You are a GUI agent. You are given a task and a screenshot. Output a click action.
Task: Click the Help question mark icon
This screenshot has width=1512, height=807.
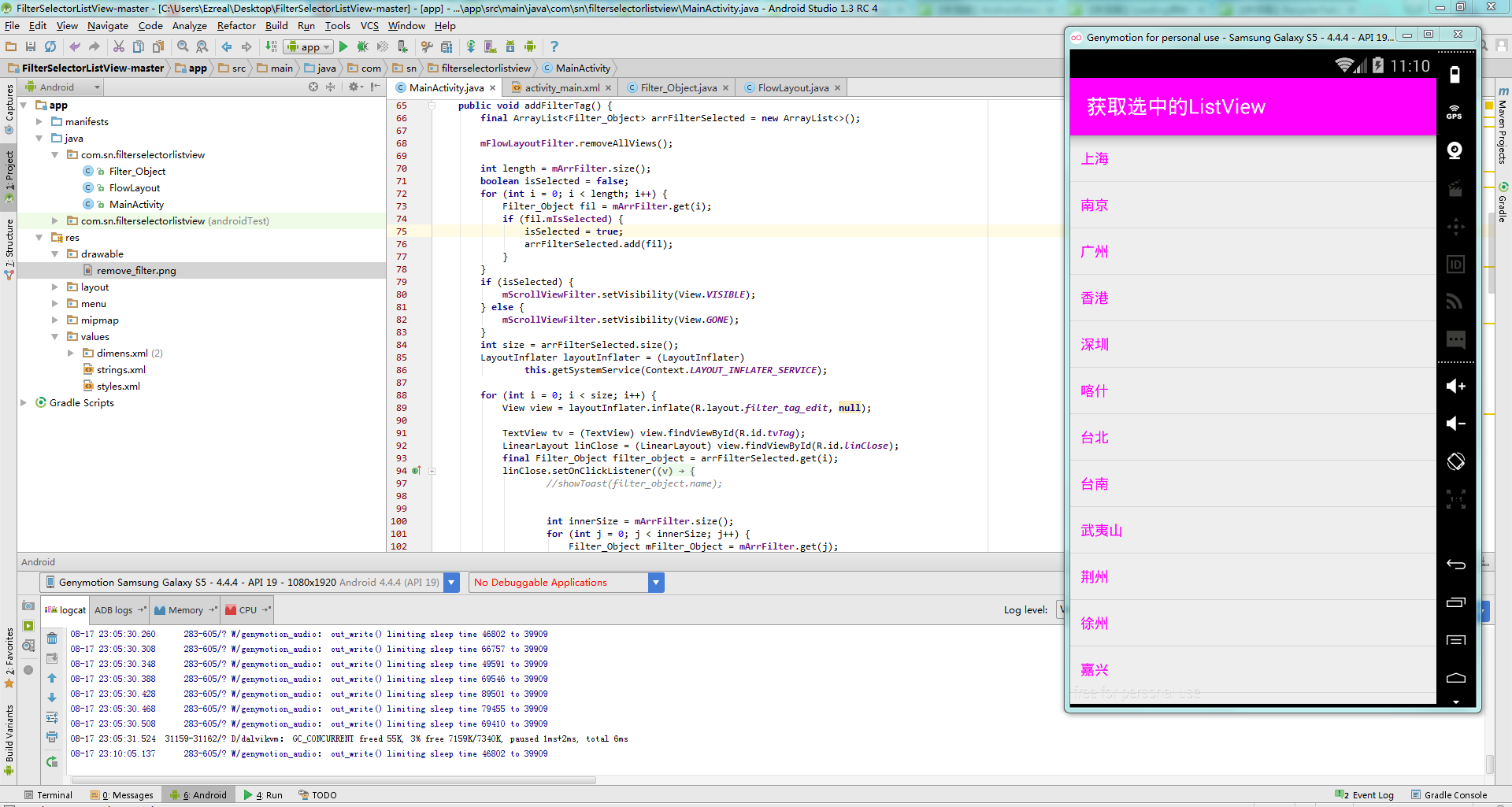coord(554,46)
